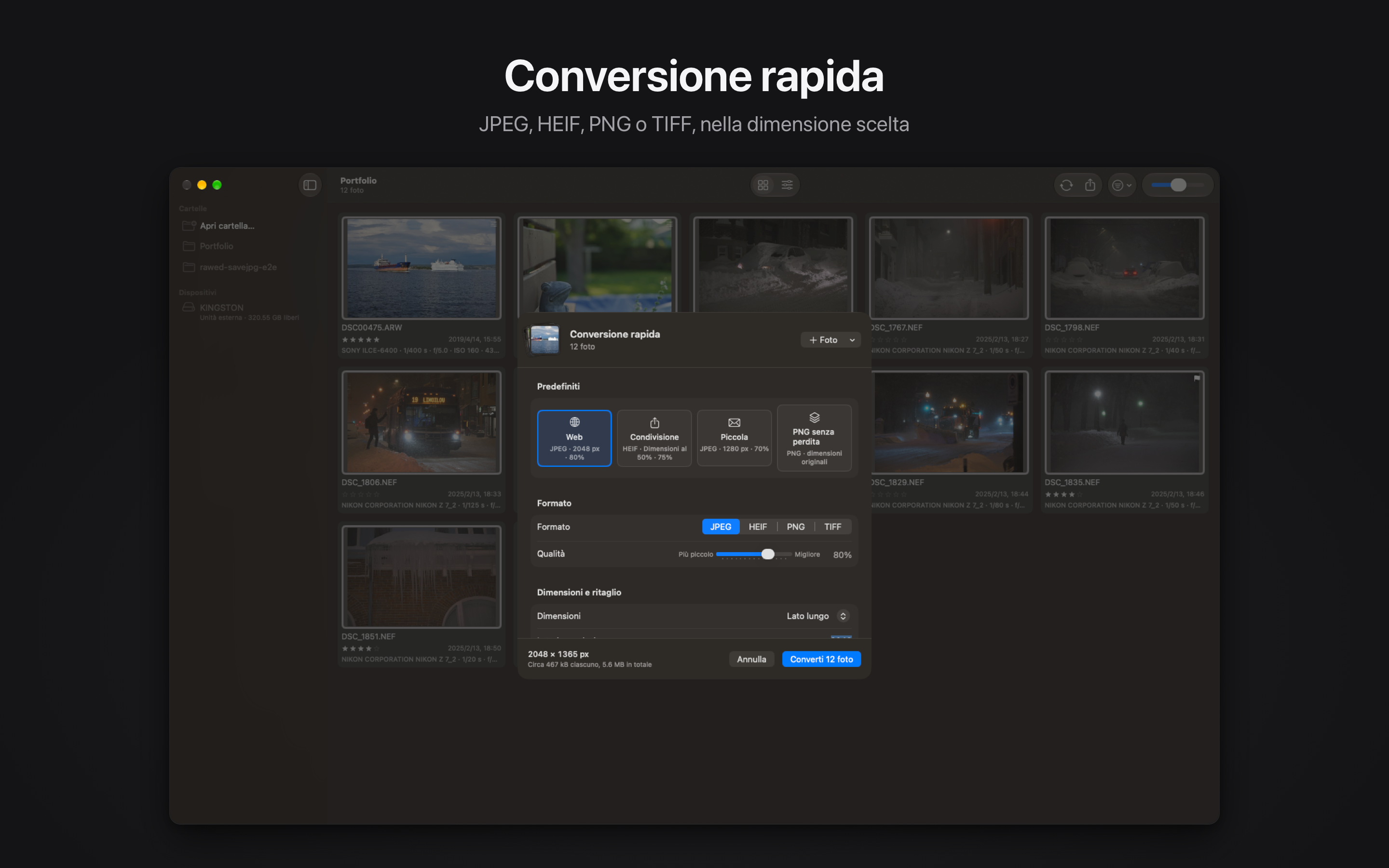
Task: Open the share icon in toolbar
Action: (1090, 185)
